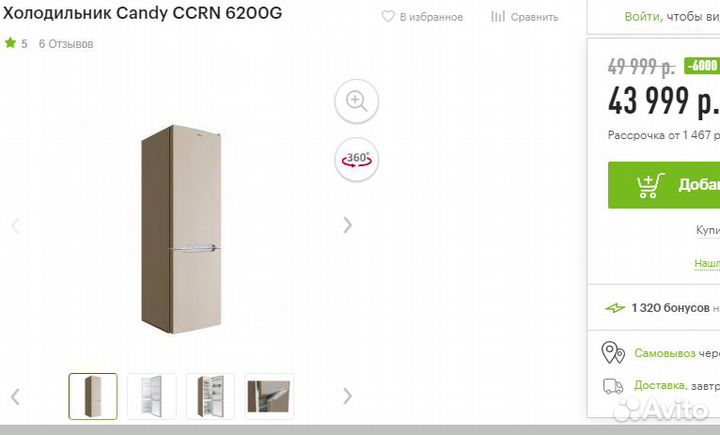Viewport: 720px width, 435px height.
Task: Select the open empty fridge thumbnail
Action: [152, 396]
